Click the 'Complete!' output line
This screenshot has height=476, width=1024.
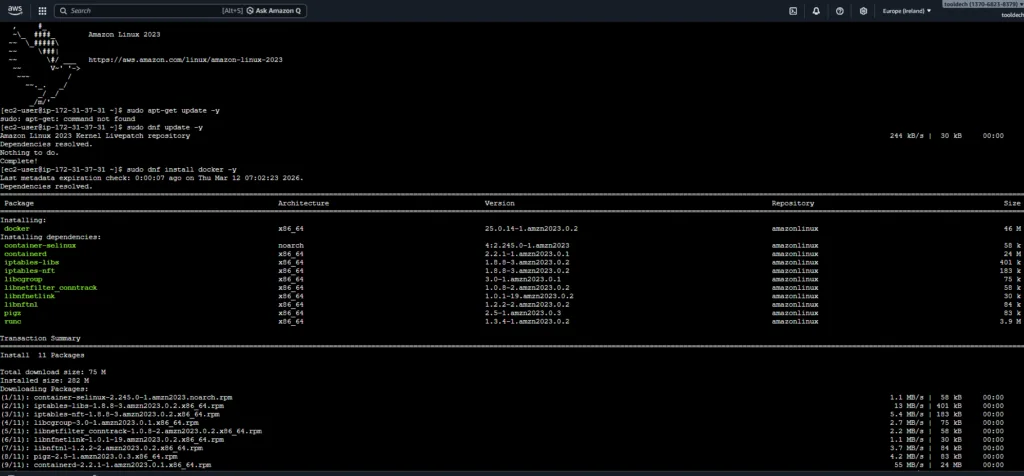[19, 161]
